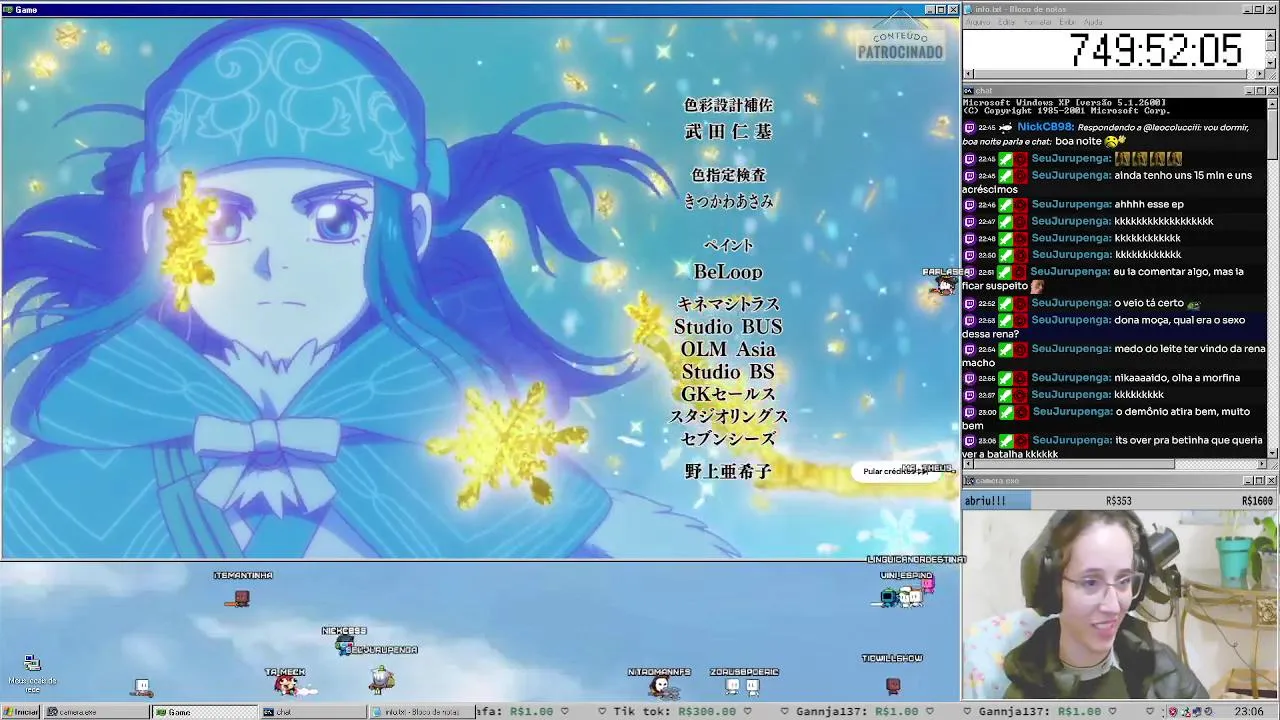Click purple badge beside NickCB98 message
The width and height of the screenshot is (1280, 720).
click(x=969, y=128)
